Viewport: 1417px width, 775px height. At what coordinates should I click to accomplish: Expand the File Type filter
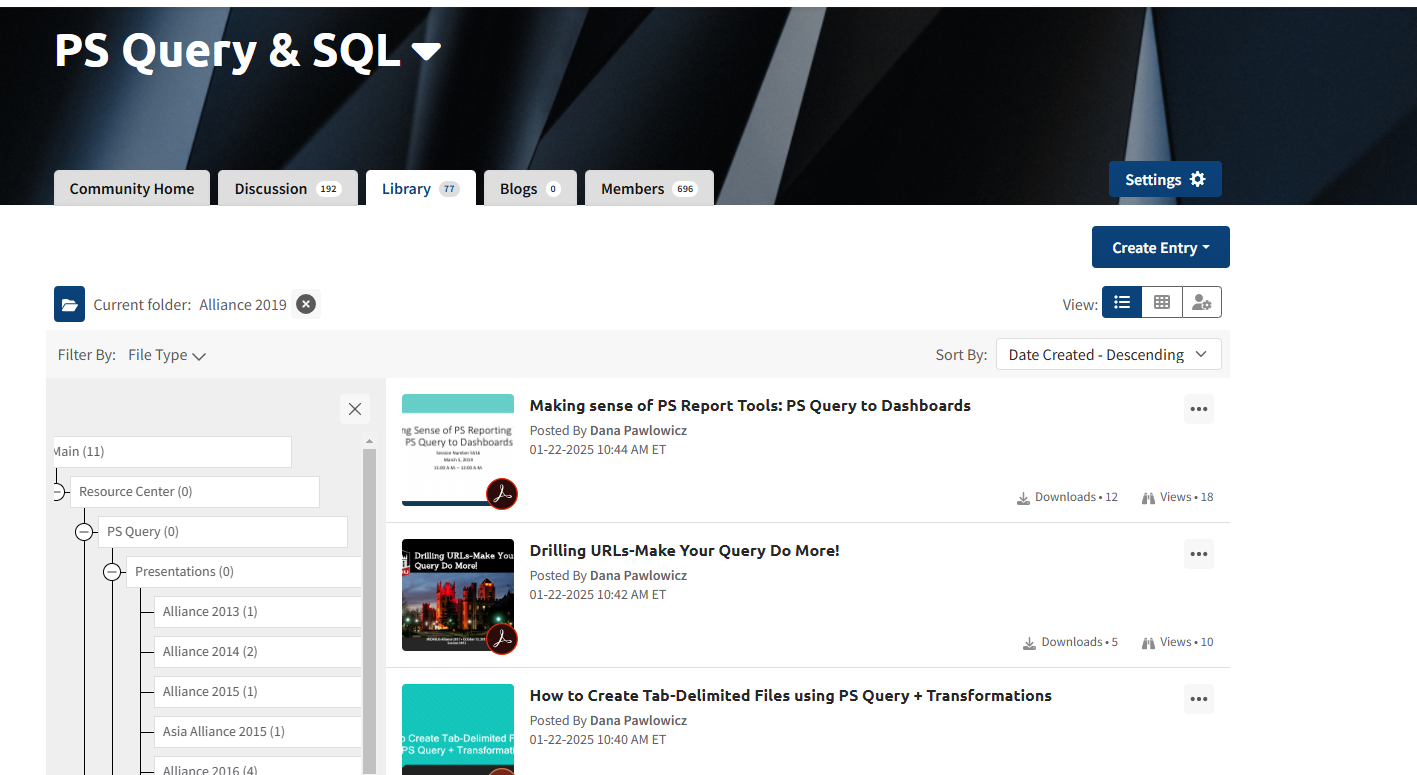click(167, 355)
